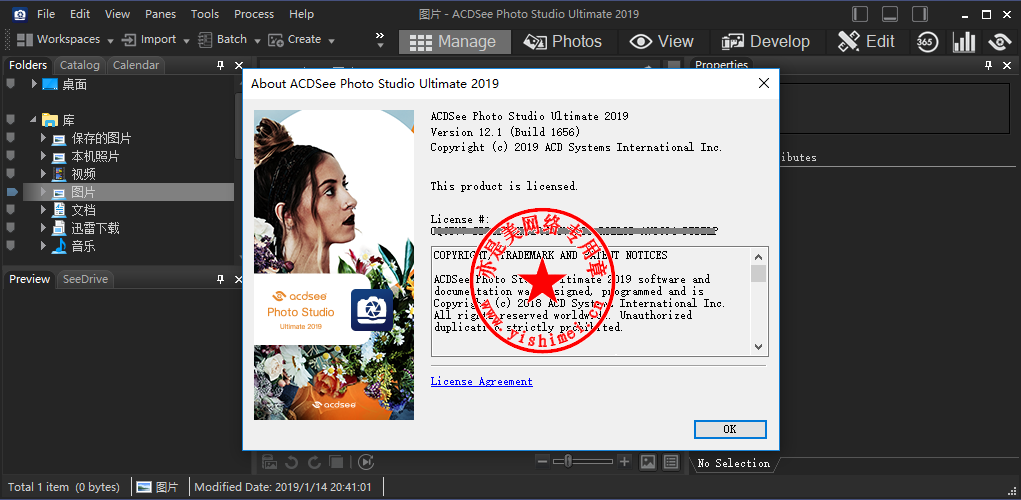Toggle Easy-Select marker for 视频

point(10,174)
